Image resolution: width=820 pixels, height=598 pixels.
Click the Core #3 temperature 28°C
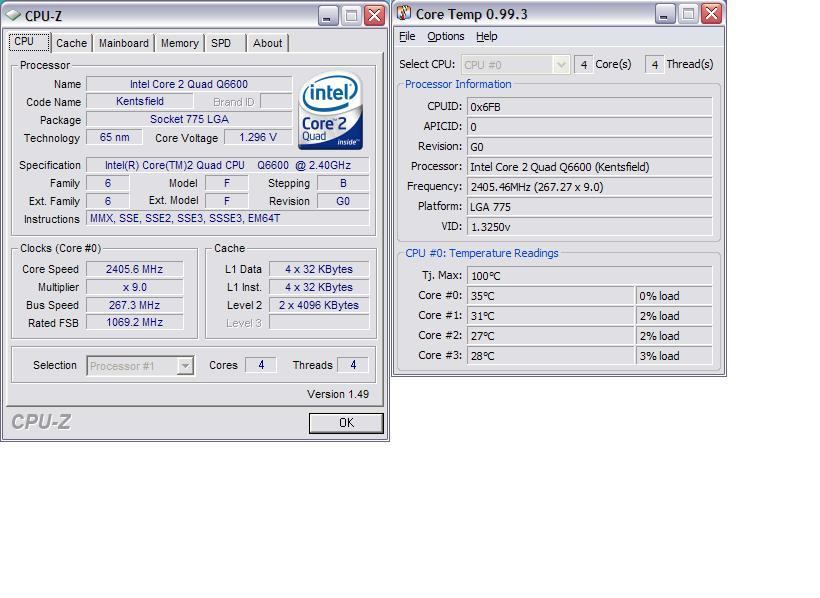click(551, 355)
